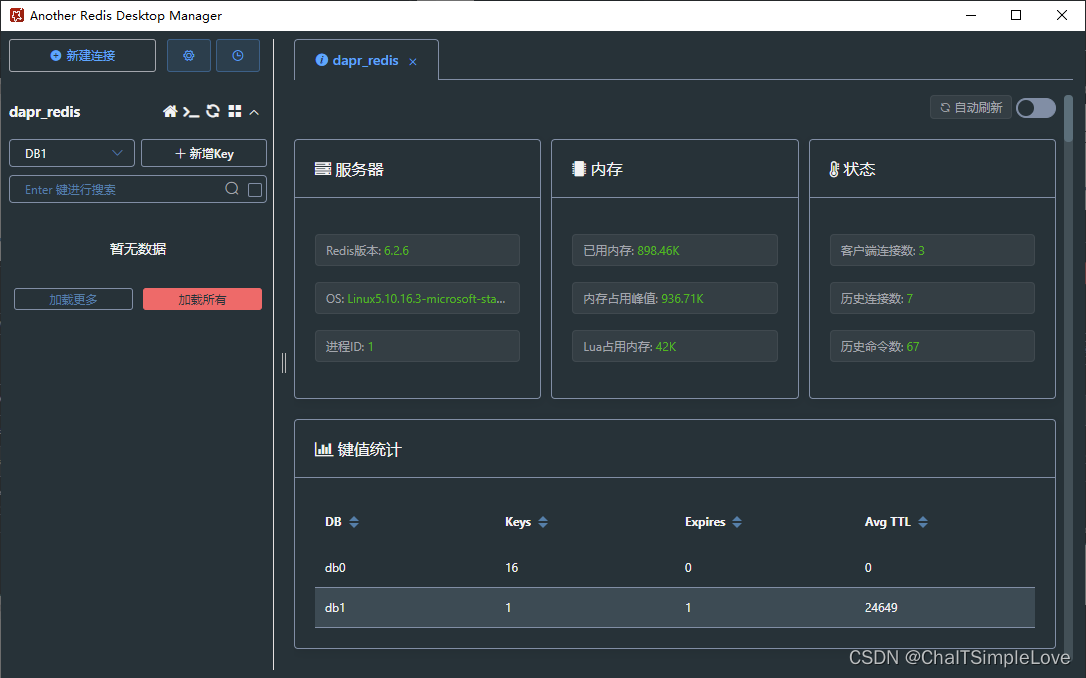Click the 历史命令数 67 field
The height and width of the screenshot is (678, 1086).
coord(932,346)
